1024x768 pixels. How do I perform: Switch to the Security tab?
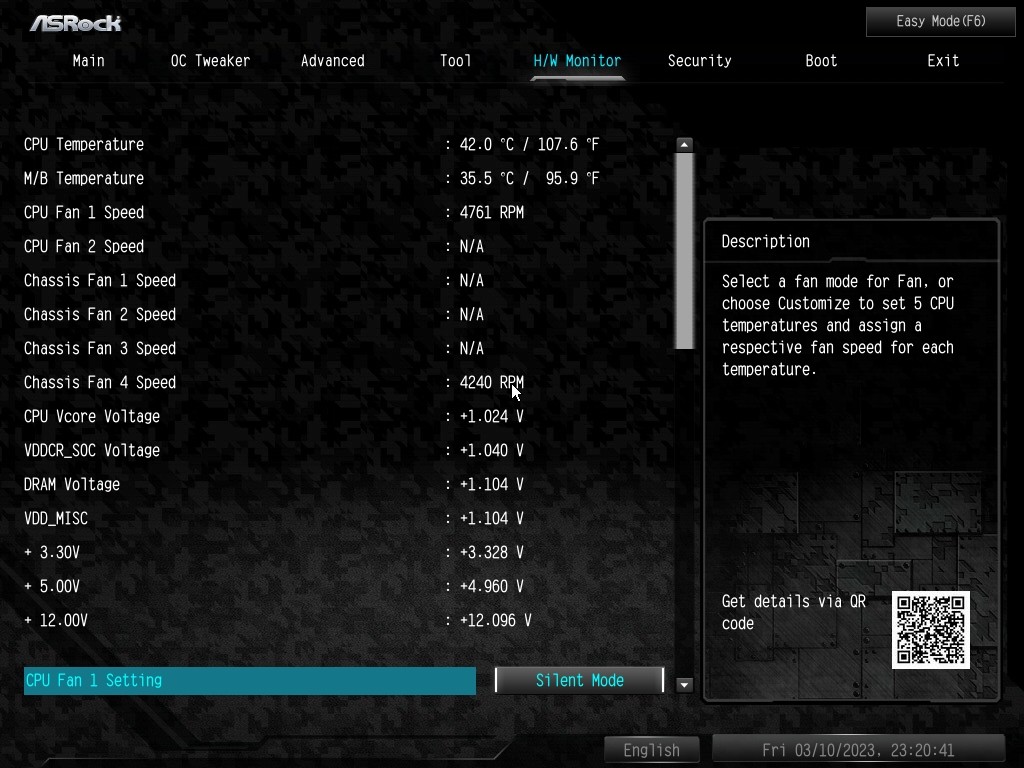tap(699, 61)
